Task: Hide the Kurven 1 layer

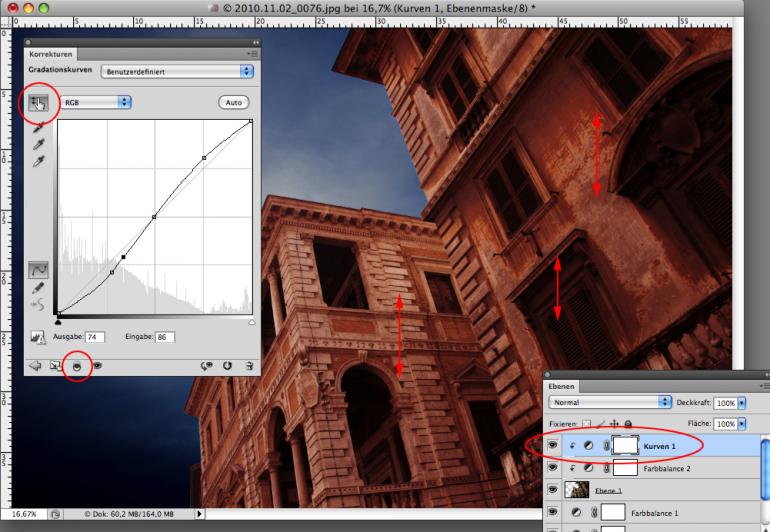Action: (x=553, y=446)
